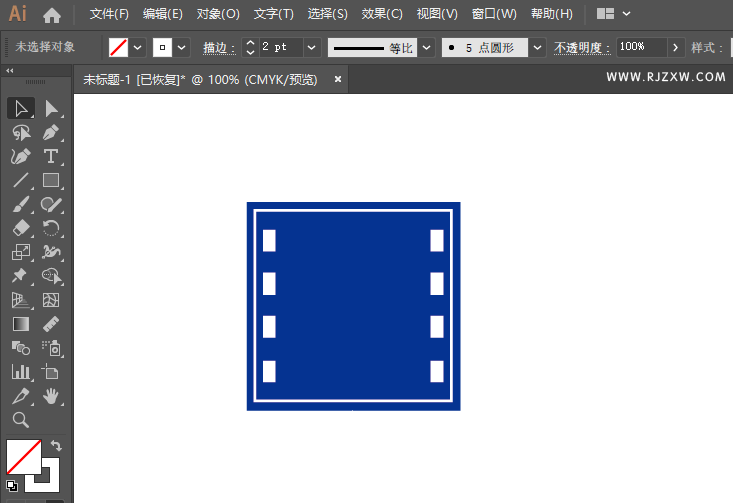Click the 100% opacity field

pos(641,47)
